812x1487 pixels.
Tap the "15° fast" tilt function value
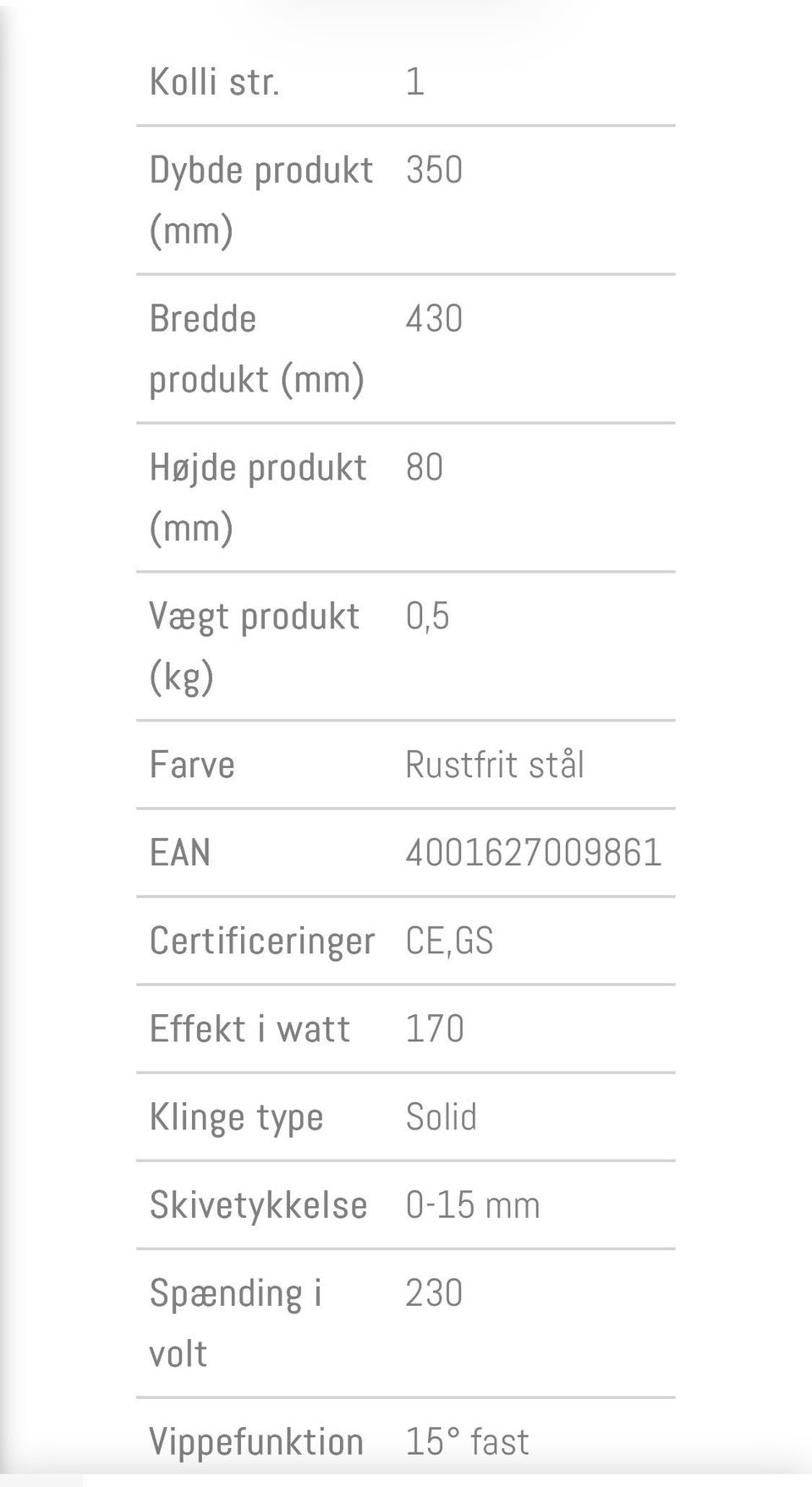467,1441
